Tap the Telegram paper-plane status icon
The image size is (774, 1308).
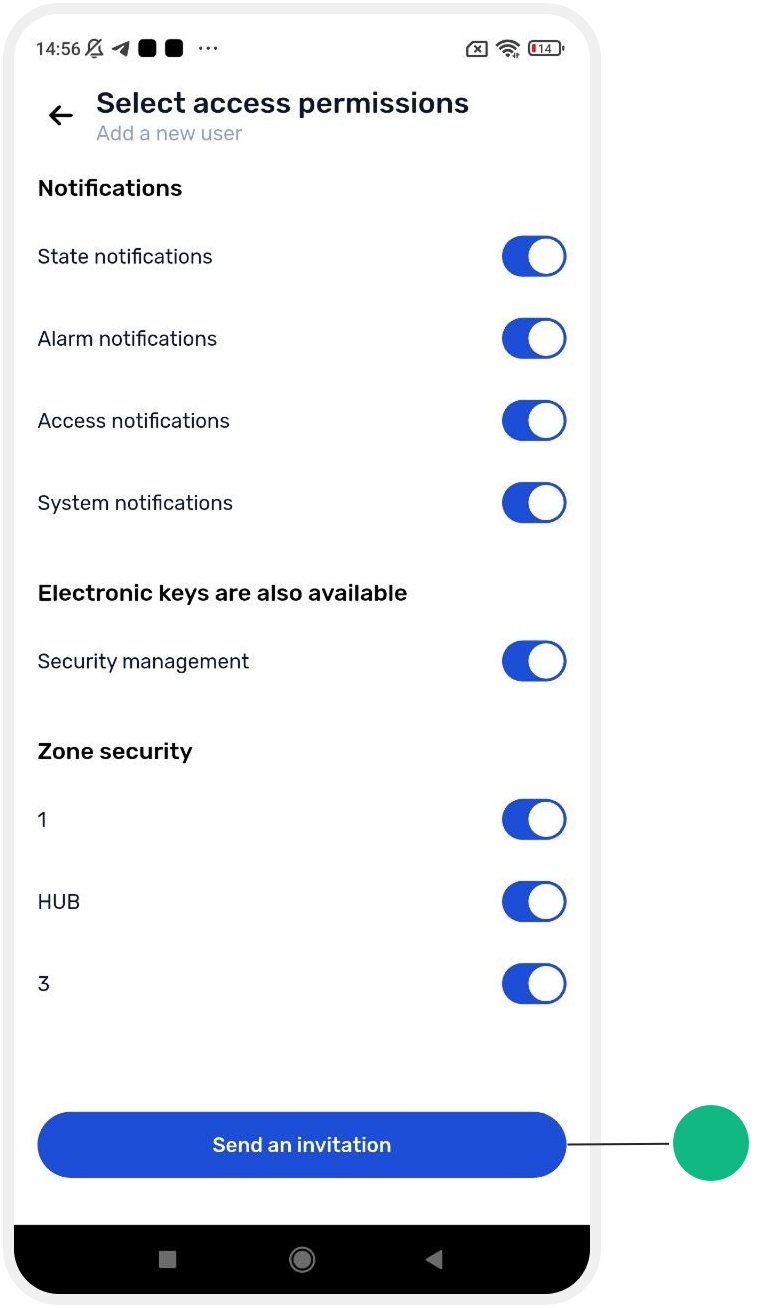121,48
